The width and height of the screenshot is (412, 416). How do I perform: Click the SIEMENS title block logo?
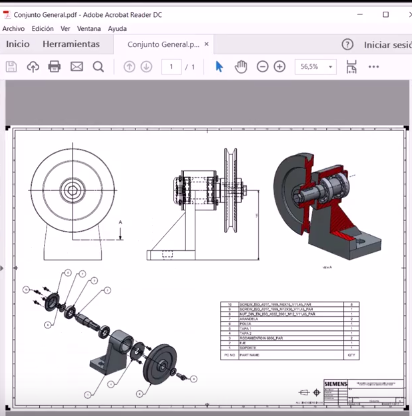tap(335, 384)
